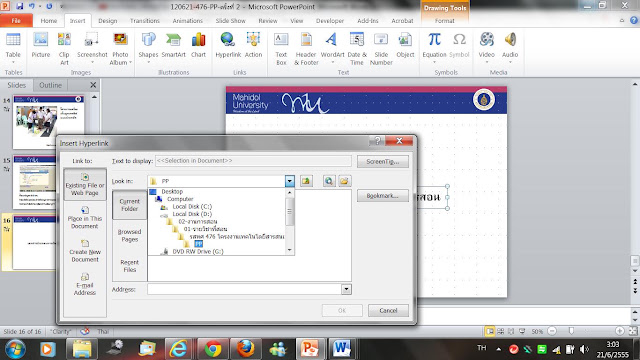This screenshot has height=360, width=640.
Task: Open help in Insert Hyperlink dialog
Action: point(378,141)
